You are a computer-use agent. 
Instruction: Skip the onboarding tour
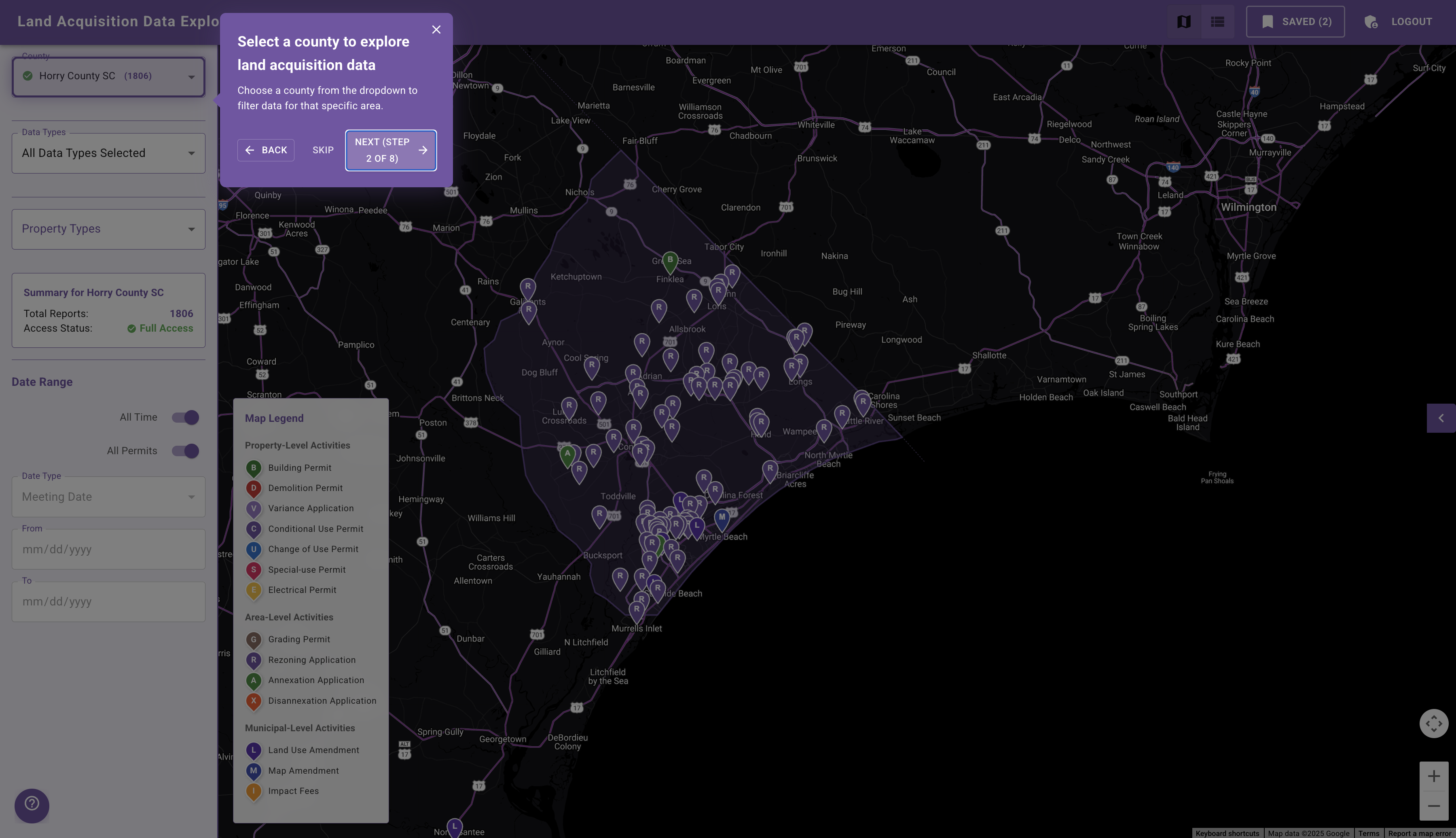coord(322,150)
